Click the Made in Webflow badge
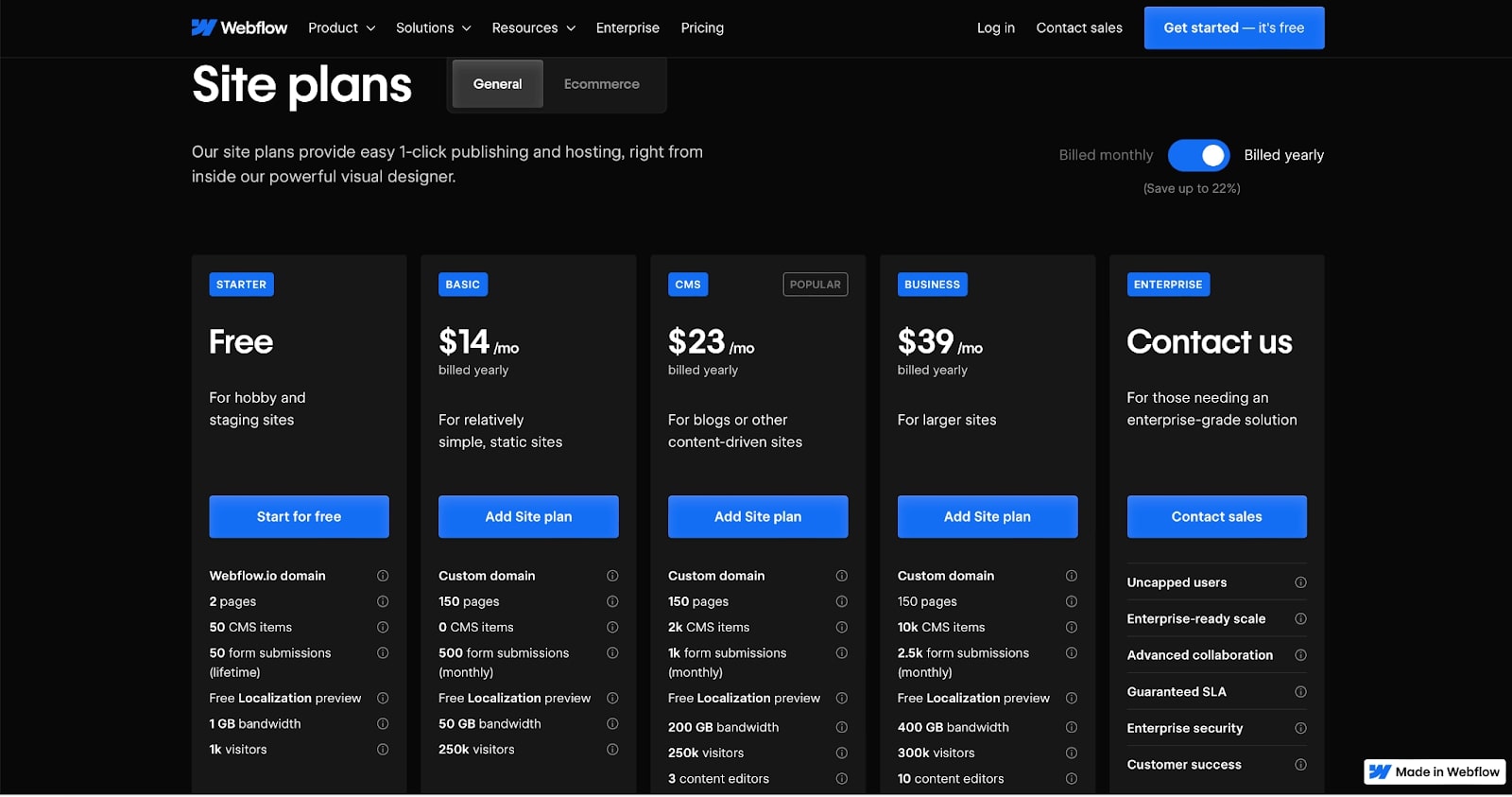Screen dimensions: 1512x797 pyautogui.click(x=1435, y=771)
